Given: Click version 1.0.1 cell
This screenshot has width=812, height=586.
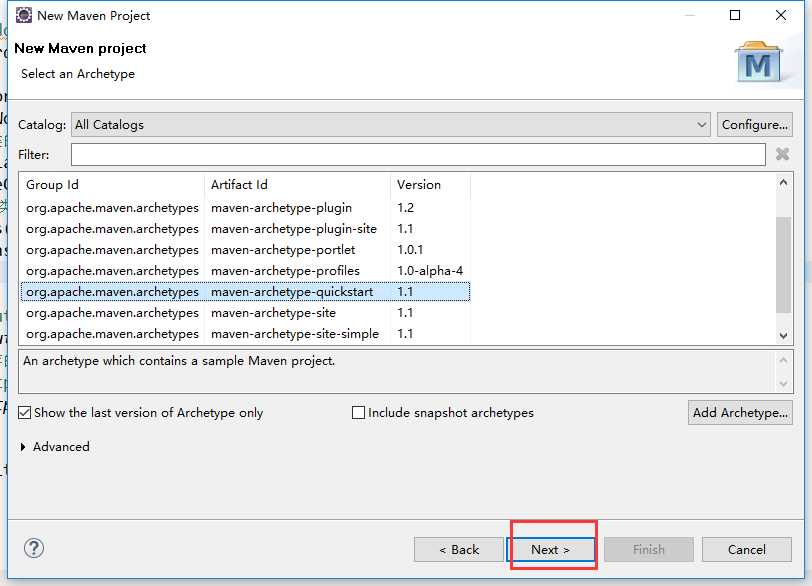Looking at the screenshot, I should click(x=410, y=250).
